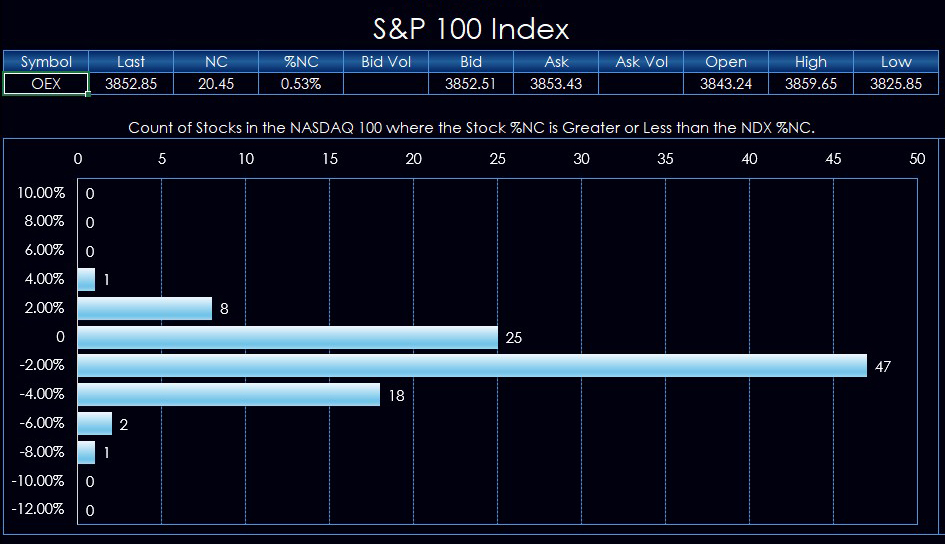This screenshot has width=945, height=544.
Task: Select the empty Ask Vol cell
Action: pyautogui.click(x=641, y=84)
